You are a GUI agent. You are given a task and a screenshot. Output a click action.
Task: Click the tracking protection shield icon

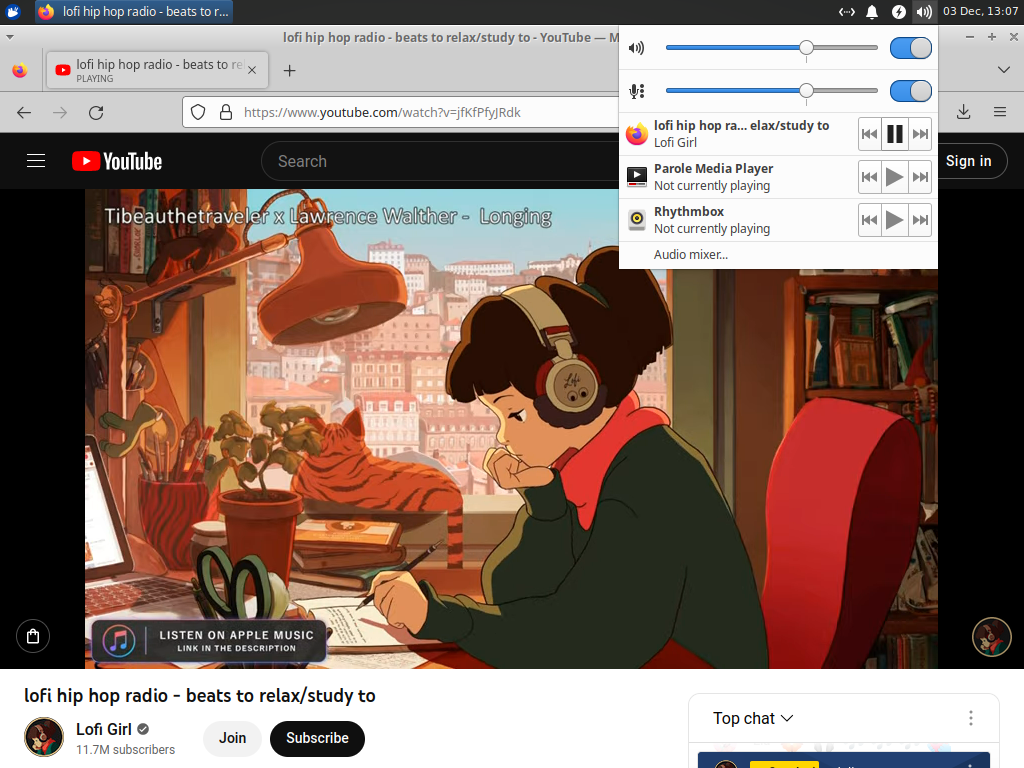pyautogui.click(x=198, y=112)
